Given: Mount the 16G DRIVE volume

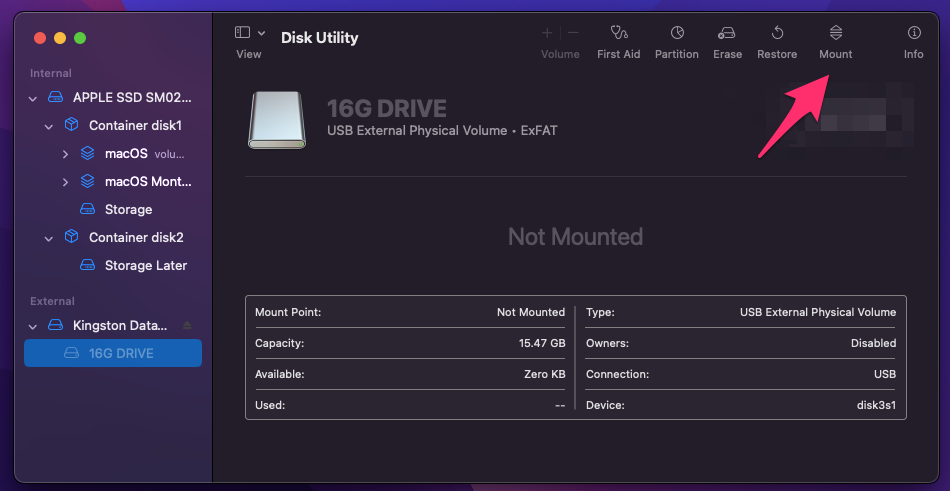Looking at the screenshot, I should click(835, 33).
